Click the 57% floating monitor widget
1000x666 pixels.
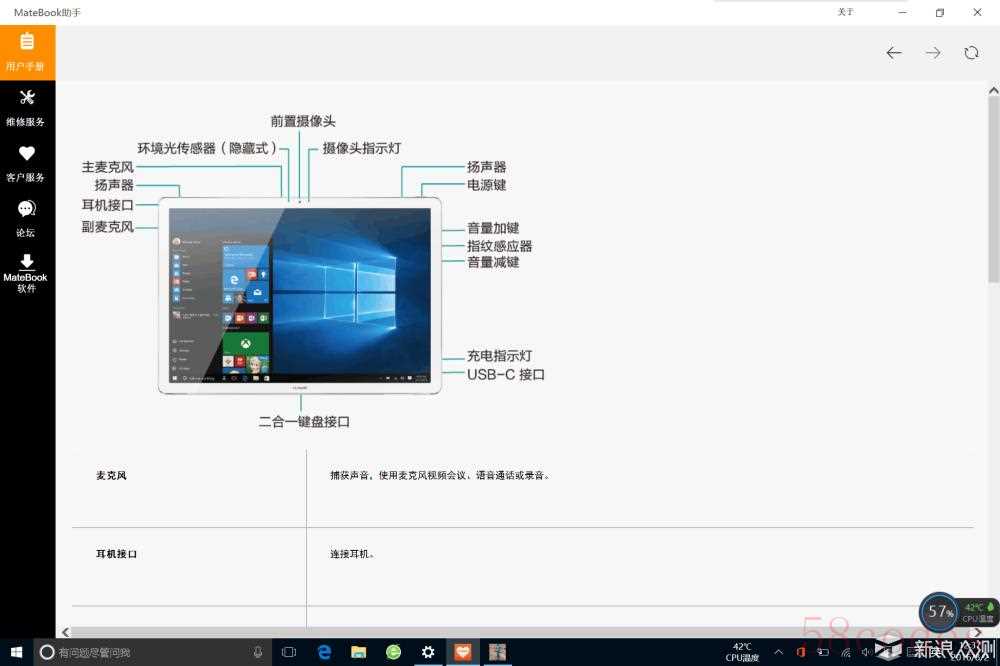(x=939, y=612)
